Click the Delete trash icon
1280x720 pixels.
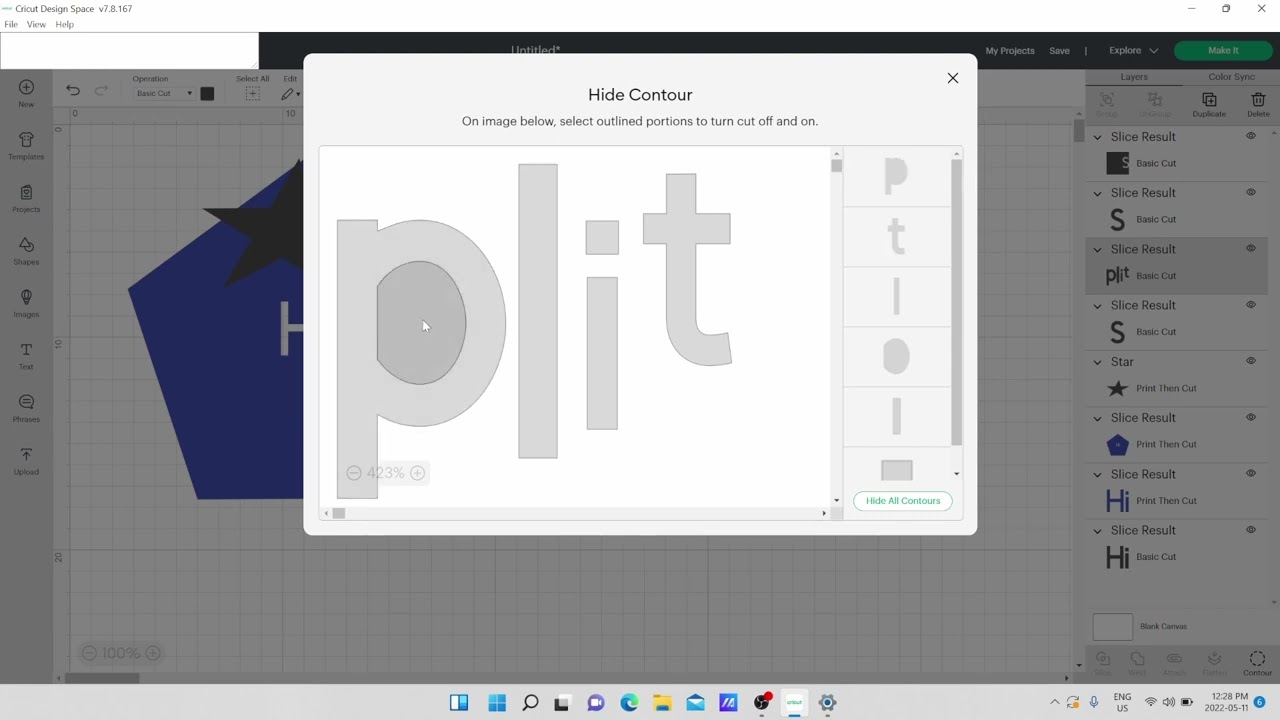(x=1258, y=100)
